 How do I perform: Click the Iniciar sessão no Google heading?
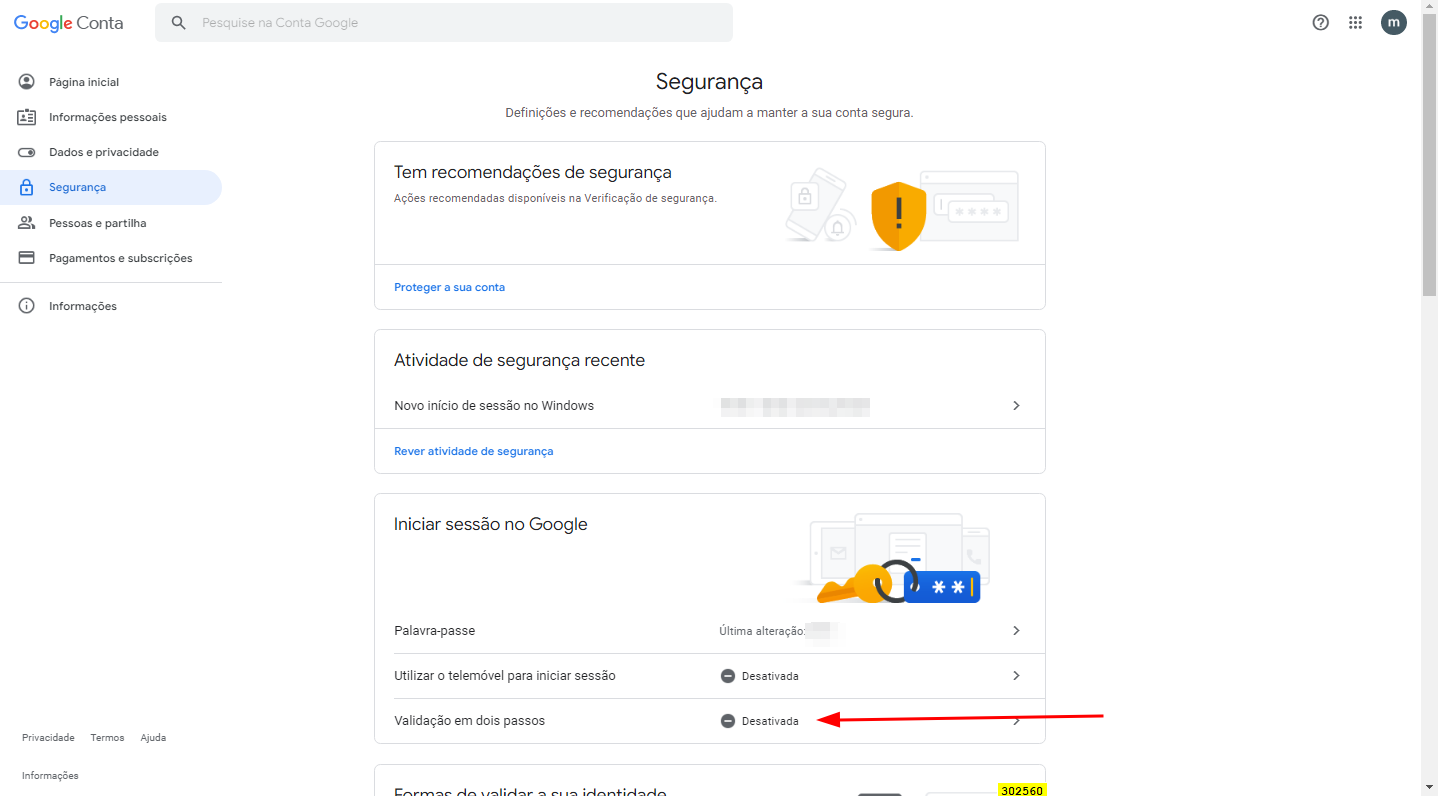[x=491, y=524]
